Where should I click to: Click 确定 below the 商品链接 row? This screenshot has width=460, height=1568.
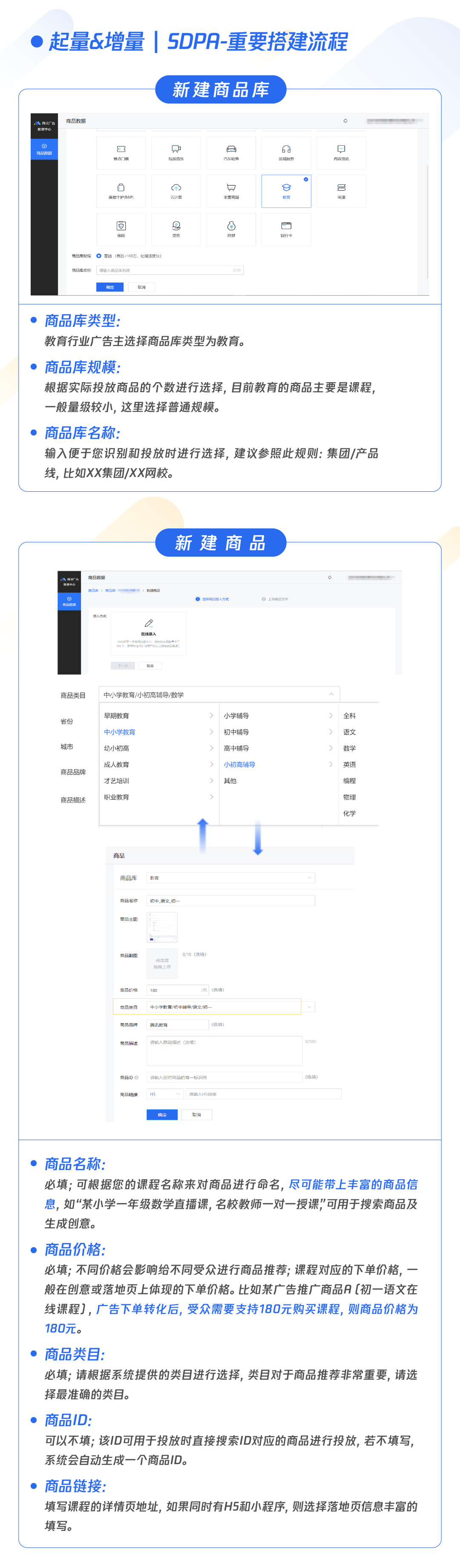[x=162, y=1115]
